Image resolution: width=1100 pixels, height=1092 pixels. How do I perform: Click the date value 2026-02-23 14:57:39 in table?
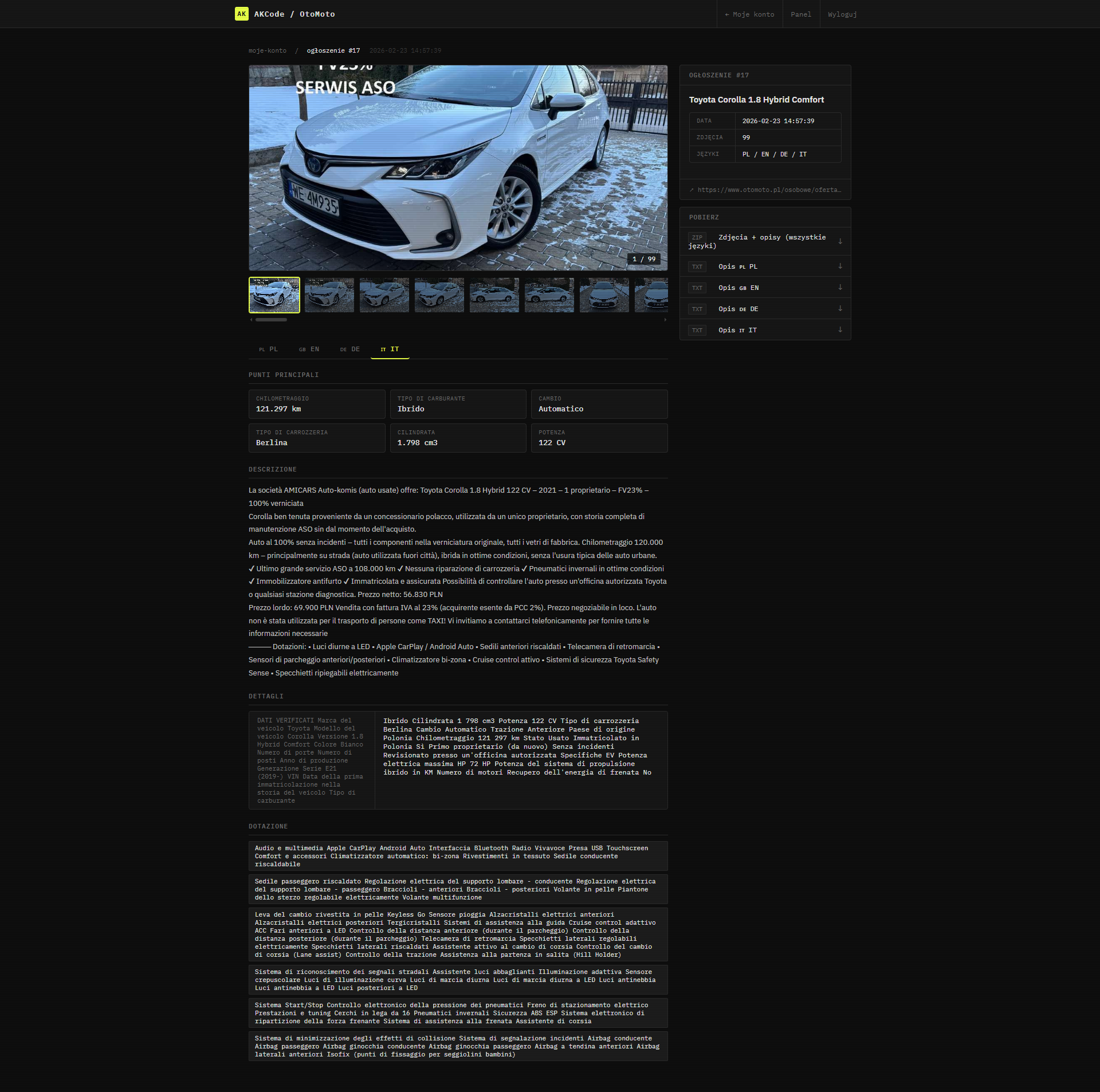pyautogui.click(x=778, y=121)
